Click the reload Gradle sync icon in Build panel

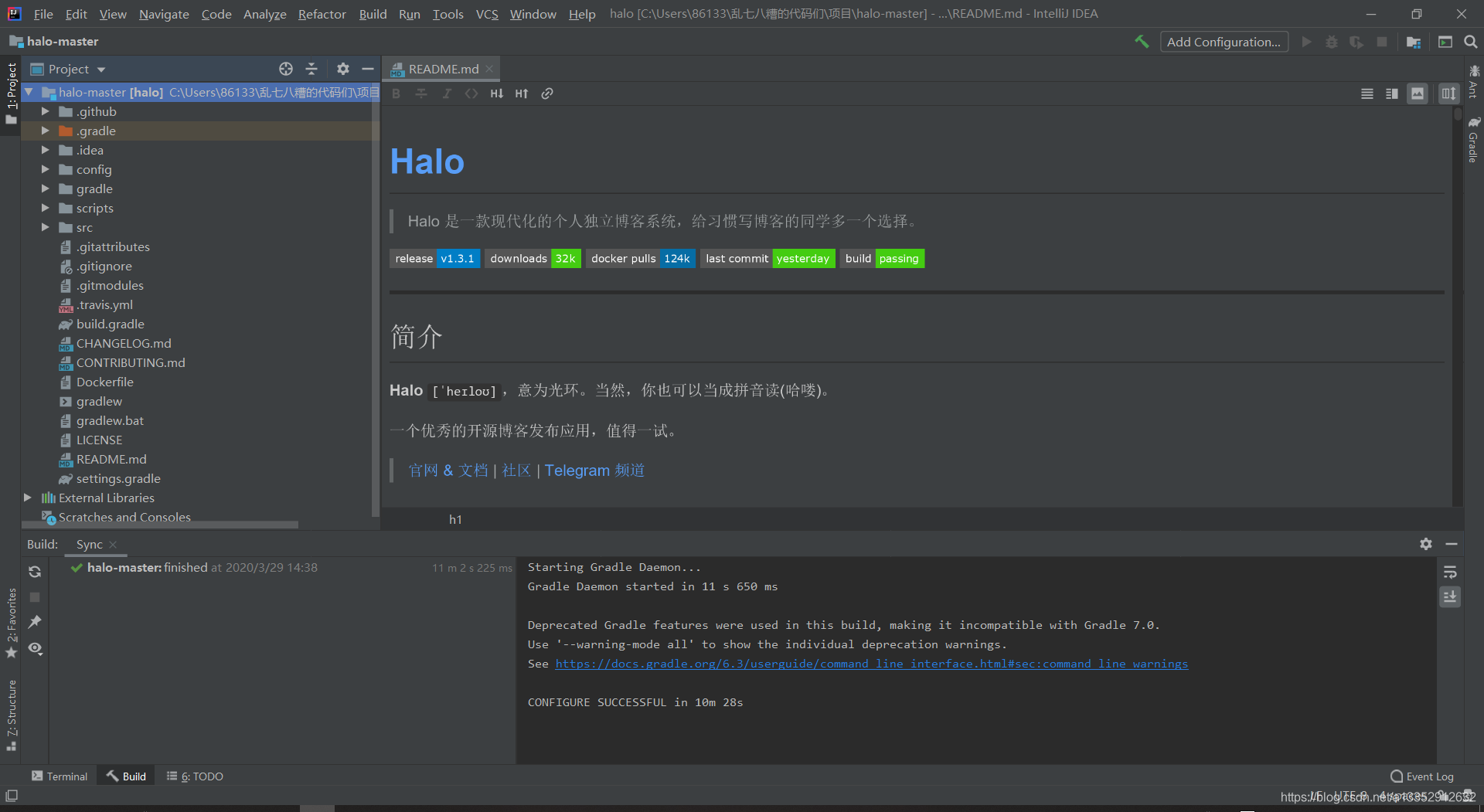35,572
